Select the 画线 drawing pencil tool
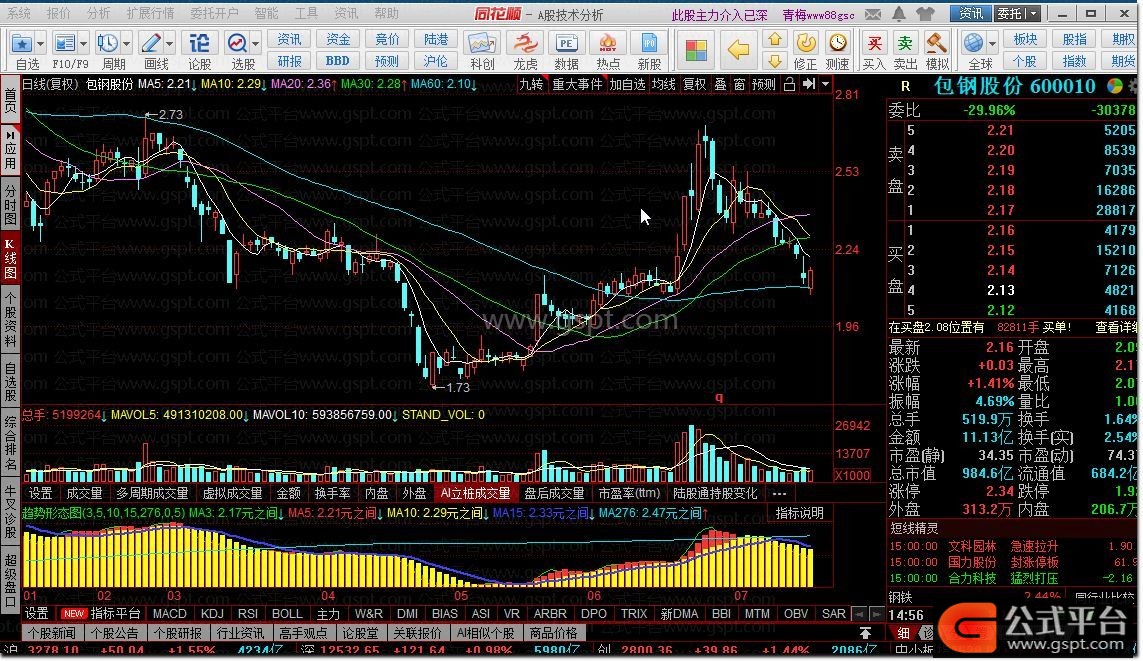The width and height of the screenshot is (1143, 661). (x=151, y=44)
